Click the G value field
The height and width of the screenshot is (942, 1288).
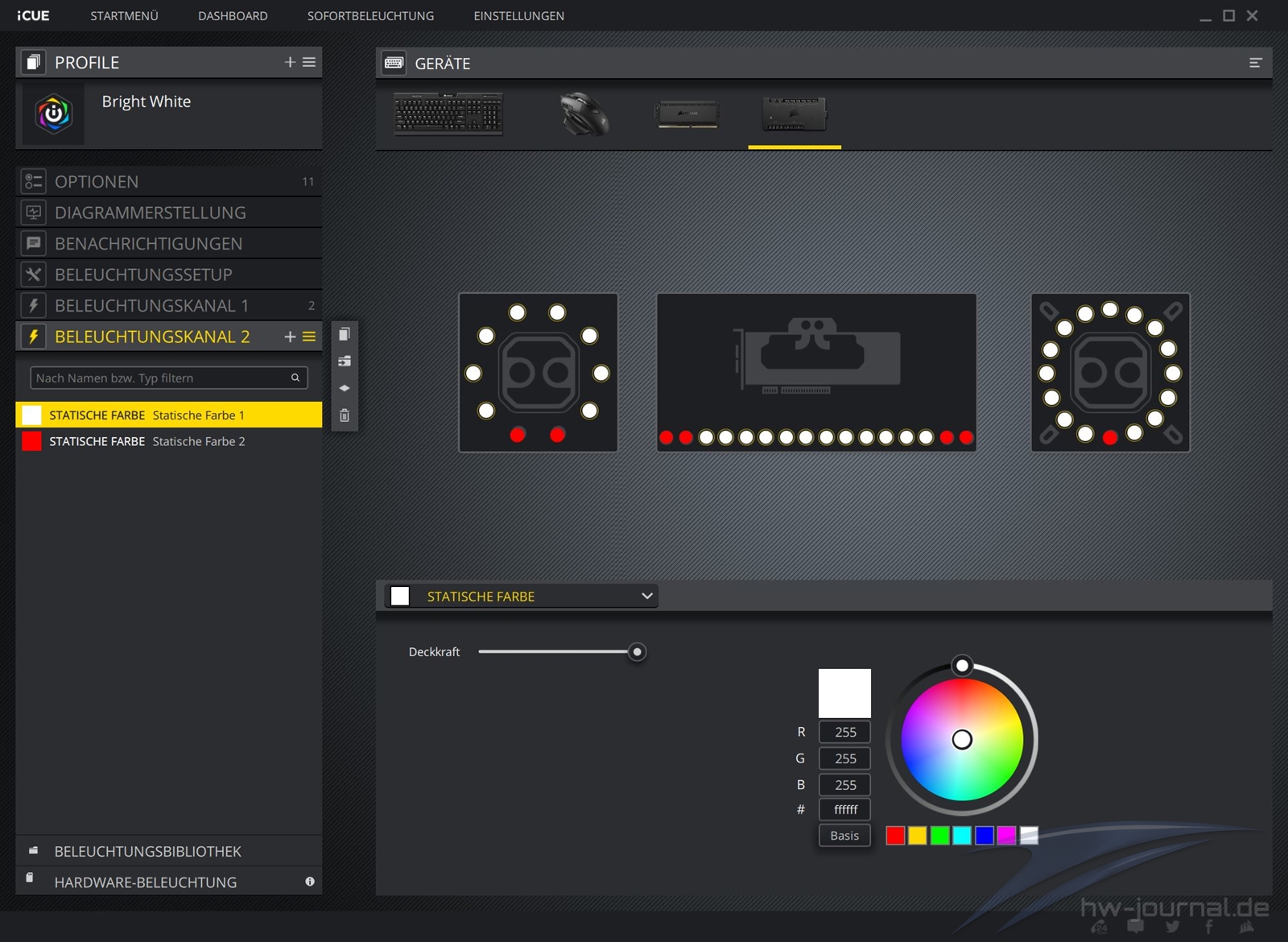coord(844,758)
